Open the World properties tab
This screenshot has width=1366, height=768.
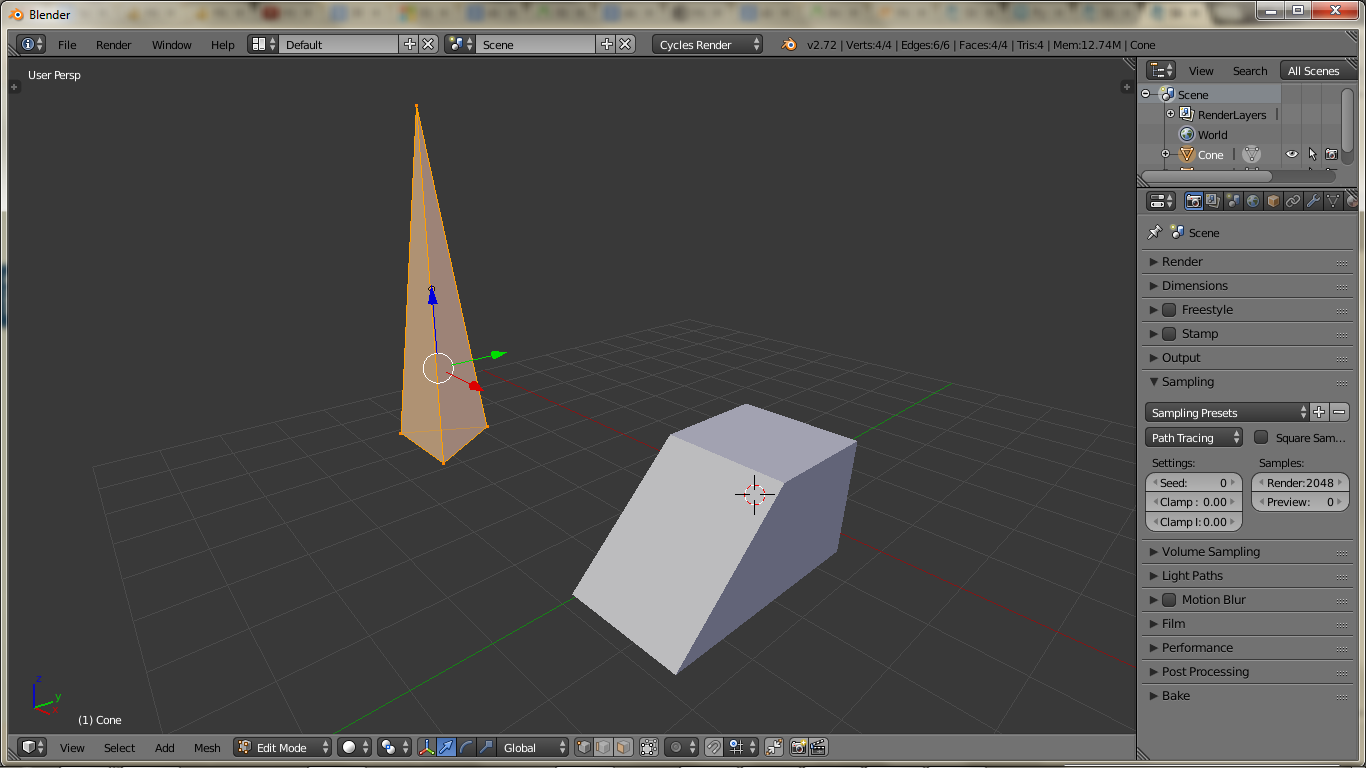point(1253,201)
